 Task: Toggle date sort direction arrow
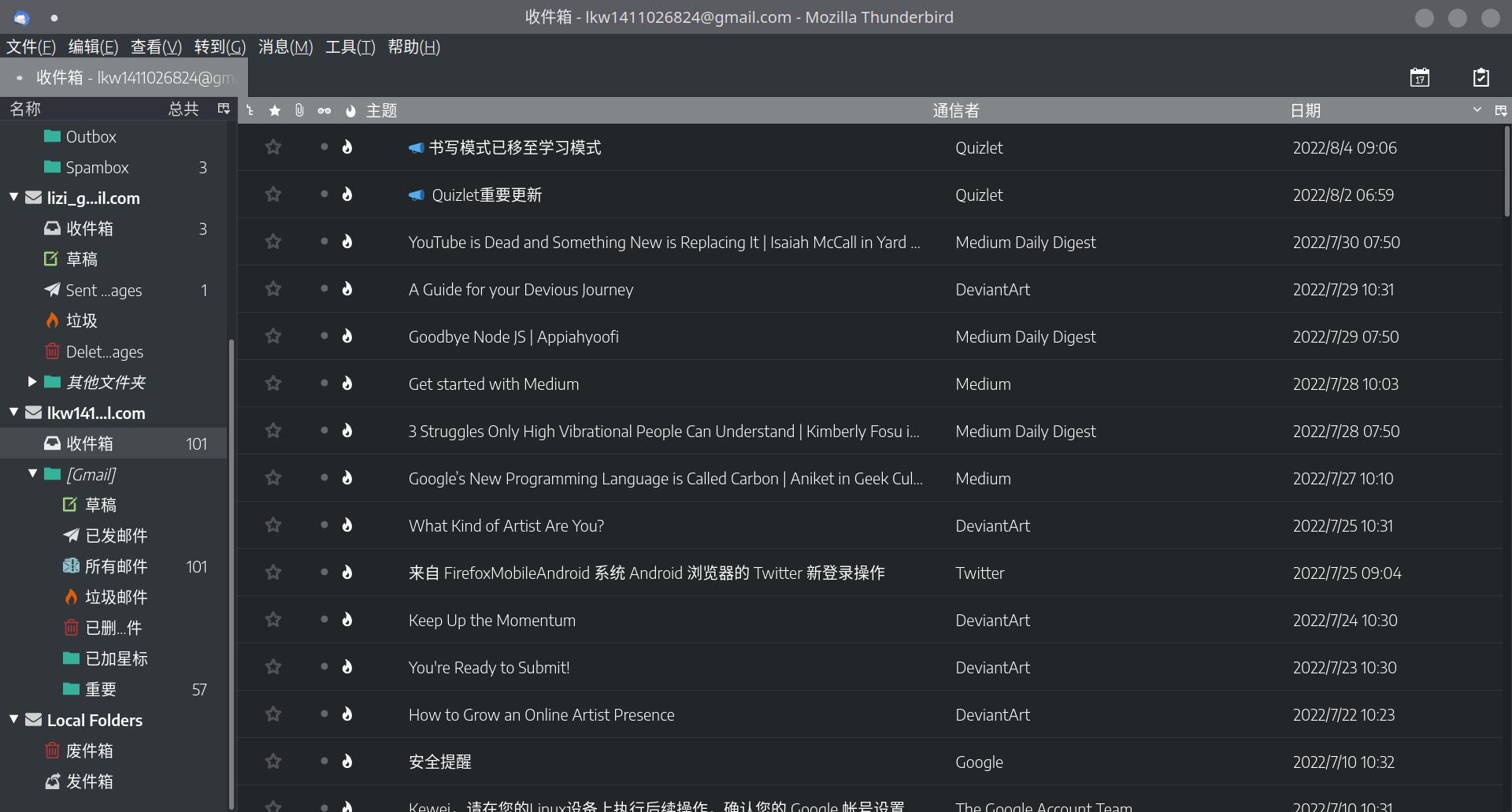(x=1477, y=109)
